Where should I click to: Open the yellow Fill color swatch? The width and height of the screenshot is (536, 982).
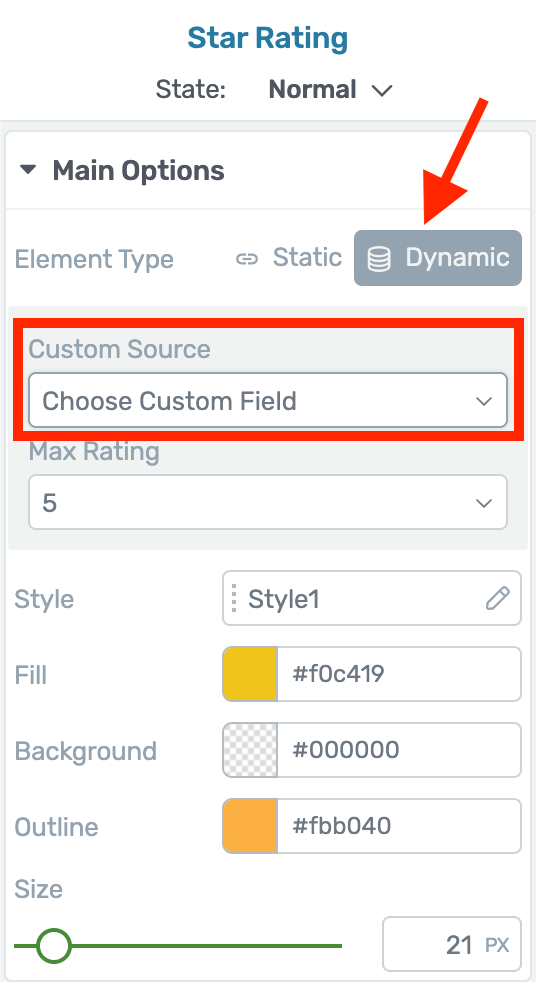(x=250, y=674)
